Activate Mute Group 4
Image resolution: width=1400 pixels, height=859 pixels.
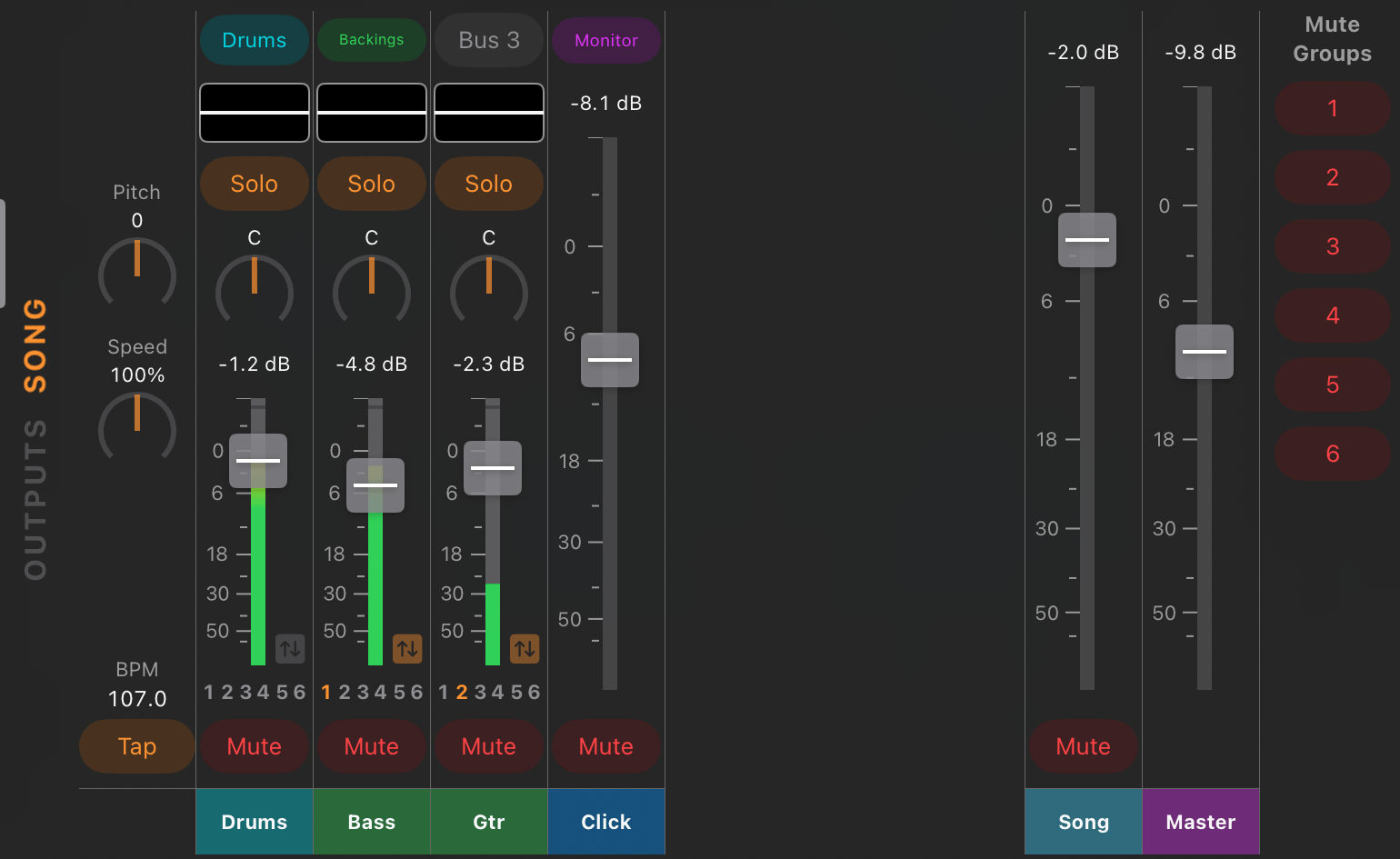pos(1332,315)
